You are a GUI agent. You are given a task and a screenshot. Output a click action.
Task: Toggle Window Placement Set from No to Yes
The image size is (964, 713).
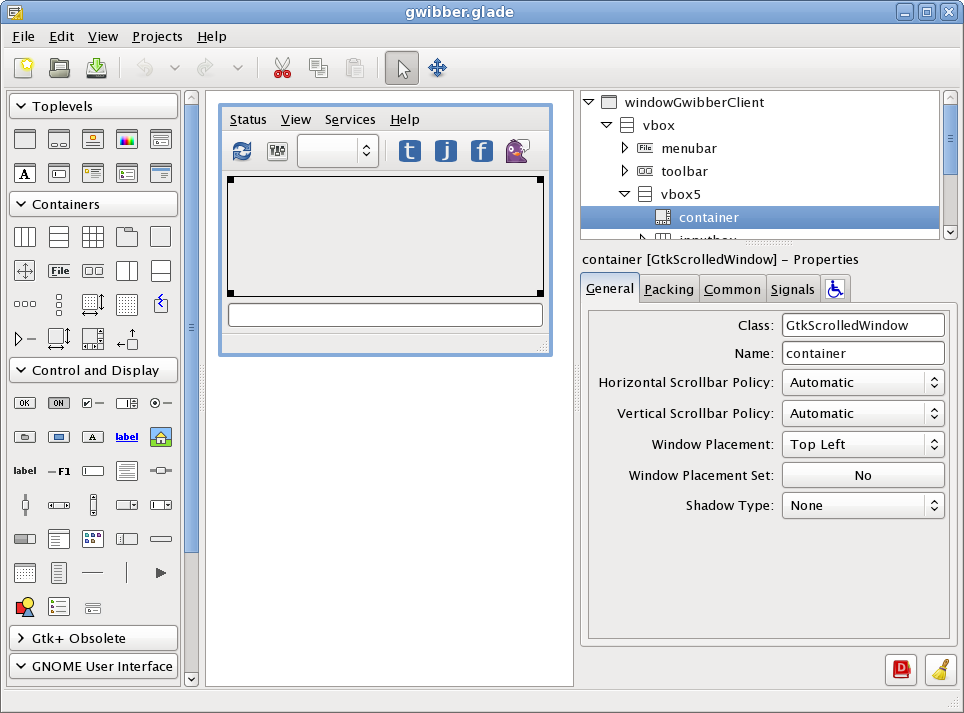coord(862,474)
